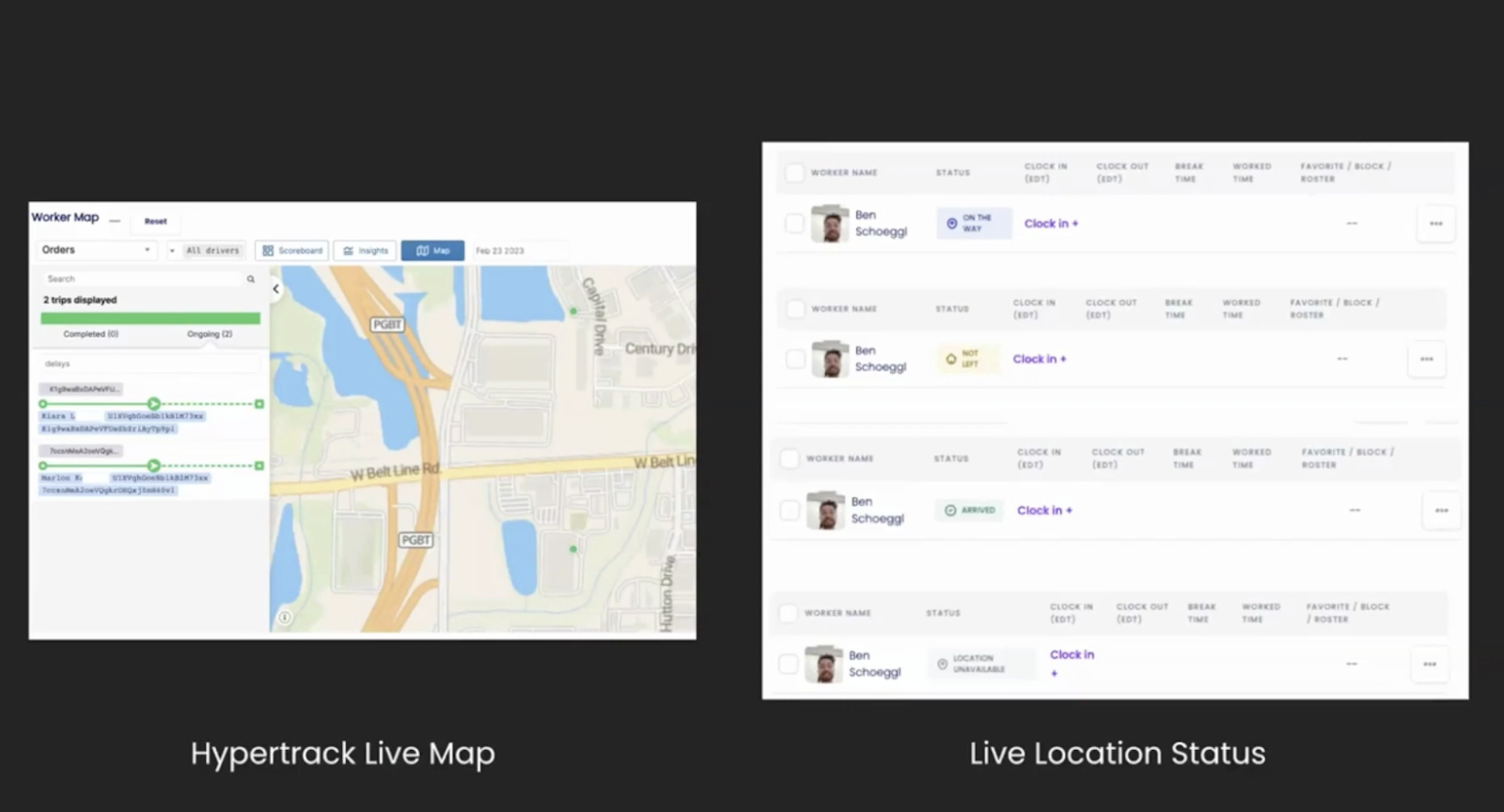This screenshot has width=1504, height=812.
Task: Open three-dot menu in the Not Left row
Action: [1427, 359]
